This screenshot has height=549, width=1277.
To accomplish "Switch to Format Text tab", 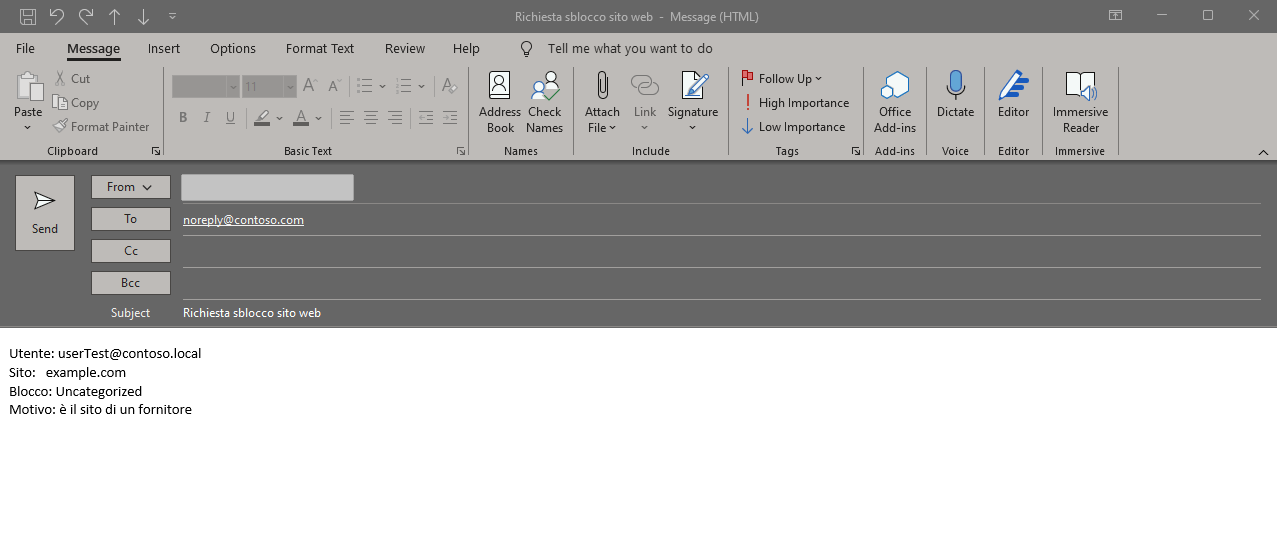I will point(320,48).
